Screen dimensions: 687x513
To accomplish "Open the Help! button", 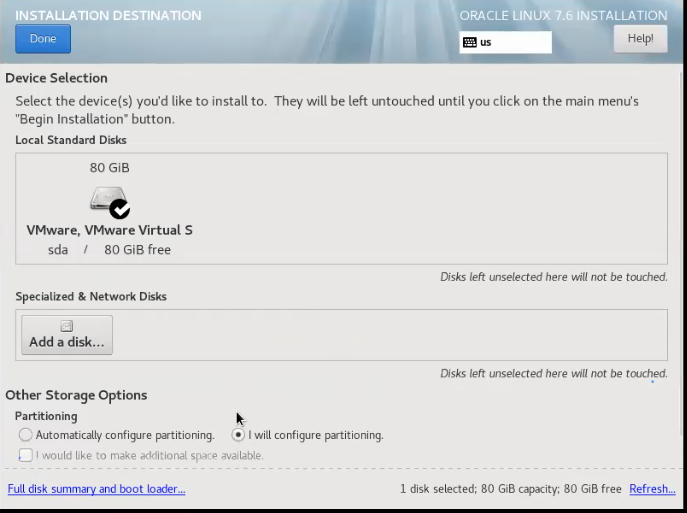I will click(x=641, y=39).
